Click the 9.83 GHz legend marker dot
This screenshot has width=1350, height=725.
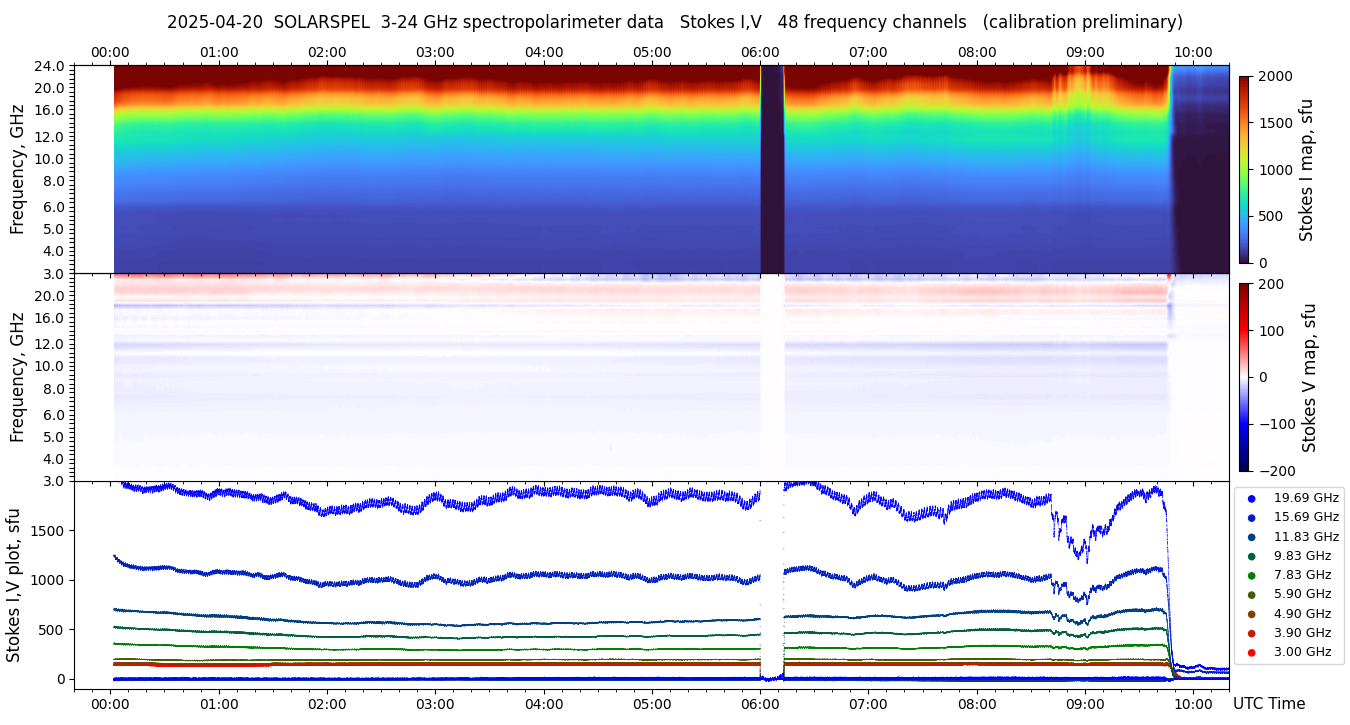(1251, 556)
